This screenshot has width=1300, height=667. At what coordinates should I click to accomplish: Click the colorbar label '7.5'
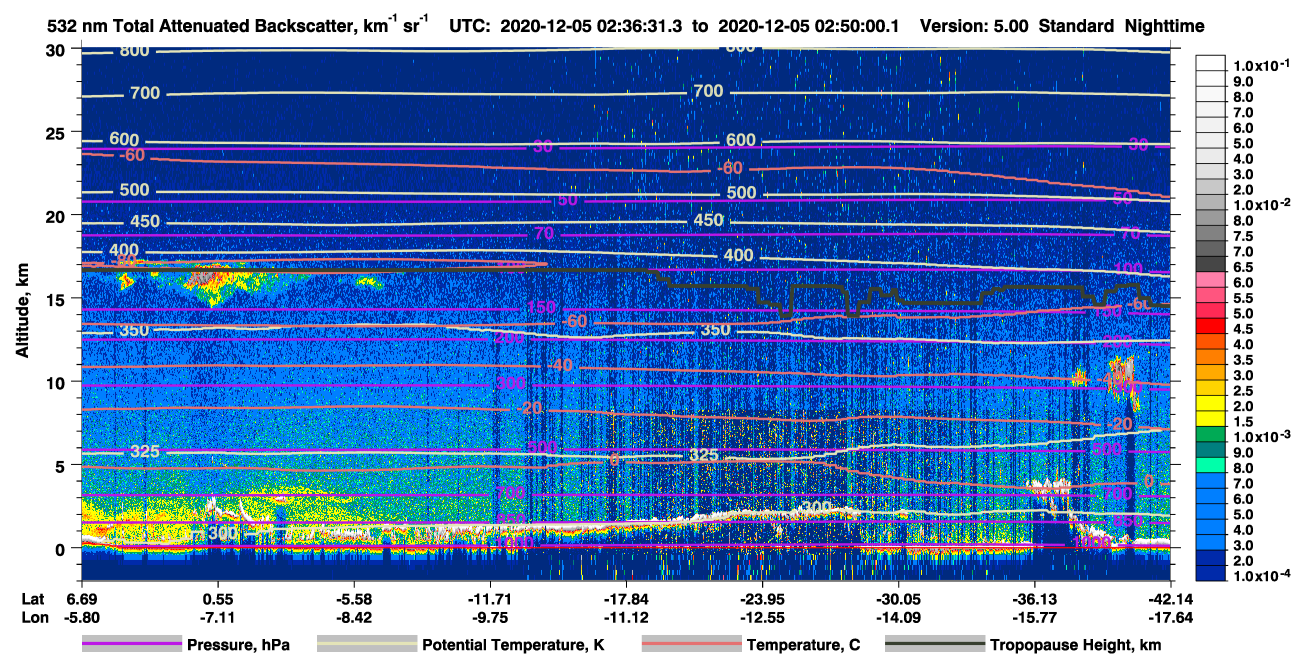pos(1244,236)
